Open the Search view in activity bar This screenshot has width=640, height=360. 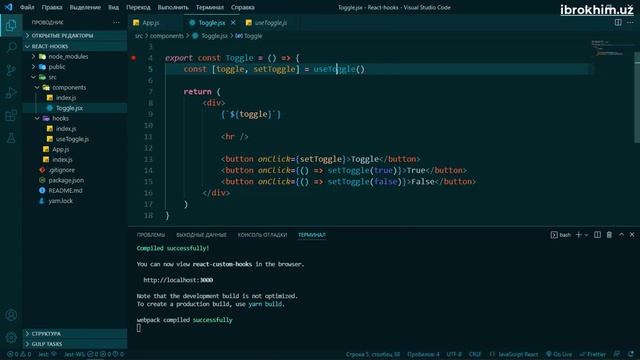click(x=11, y=48)
